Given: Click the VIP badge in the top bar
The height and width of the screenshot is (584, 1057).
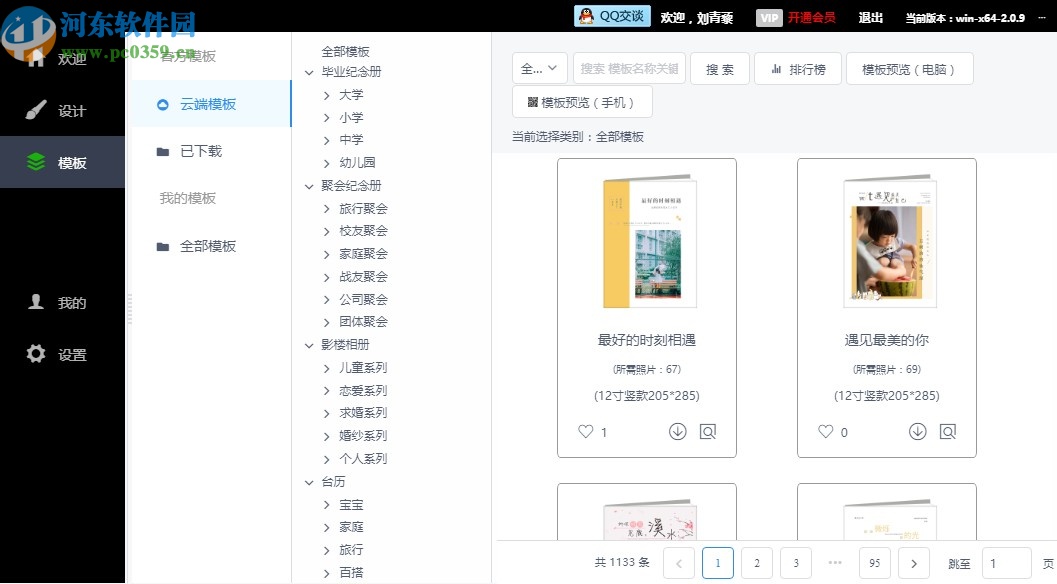Looking at the screenshot, I should coord(769,16).
